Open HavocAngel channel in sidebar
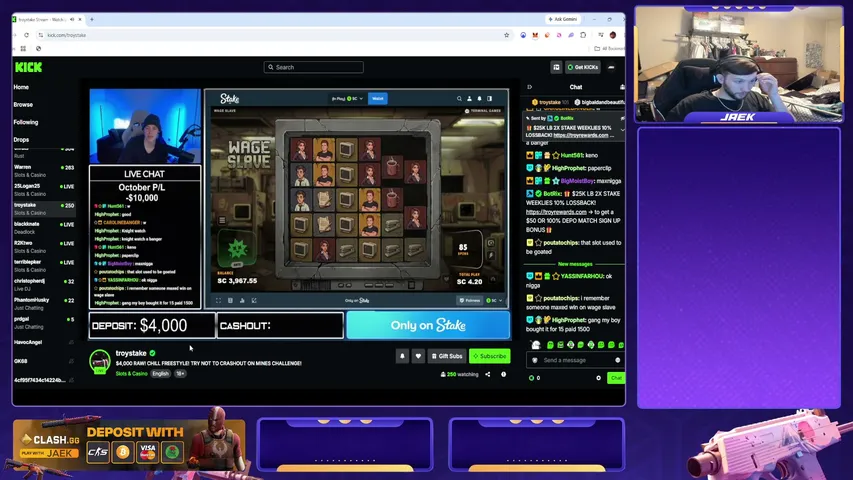853x480 pixels. click(44, 342)
